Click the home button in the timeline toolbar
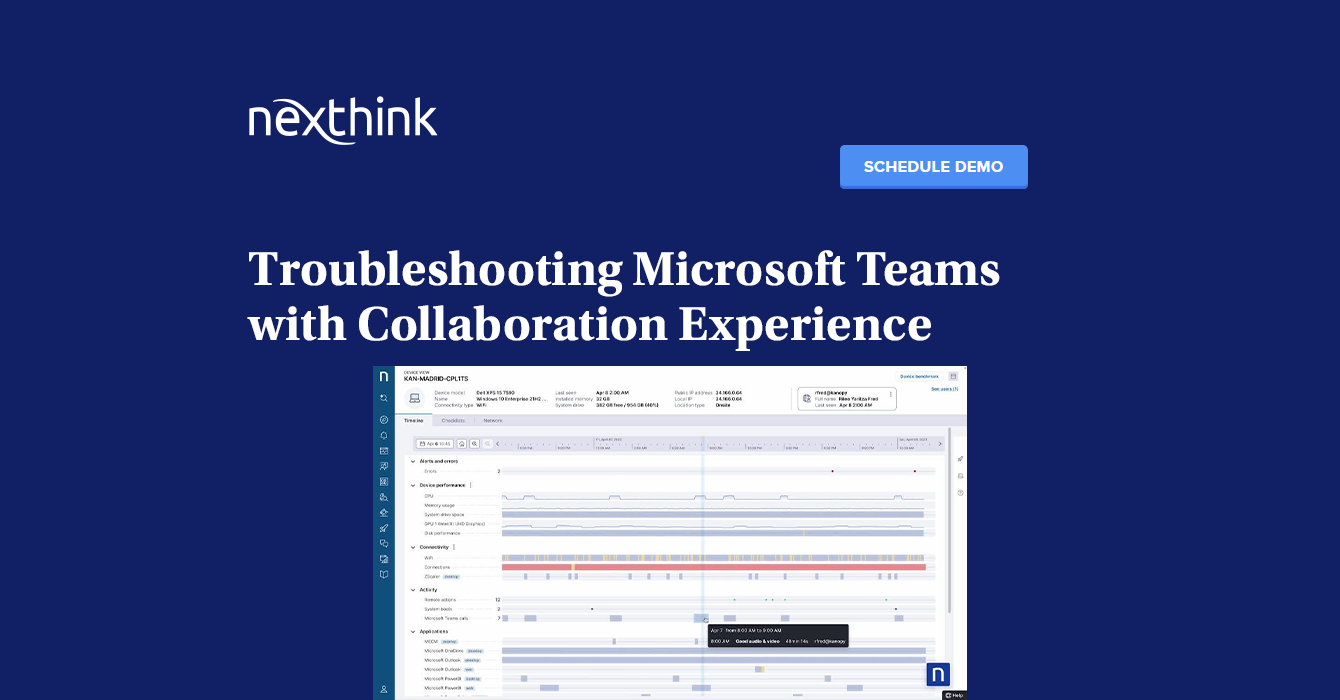The height and width of the screenshot is (700, 1340). click(462, 443)
